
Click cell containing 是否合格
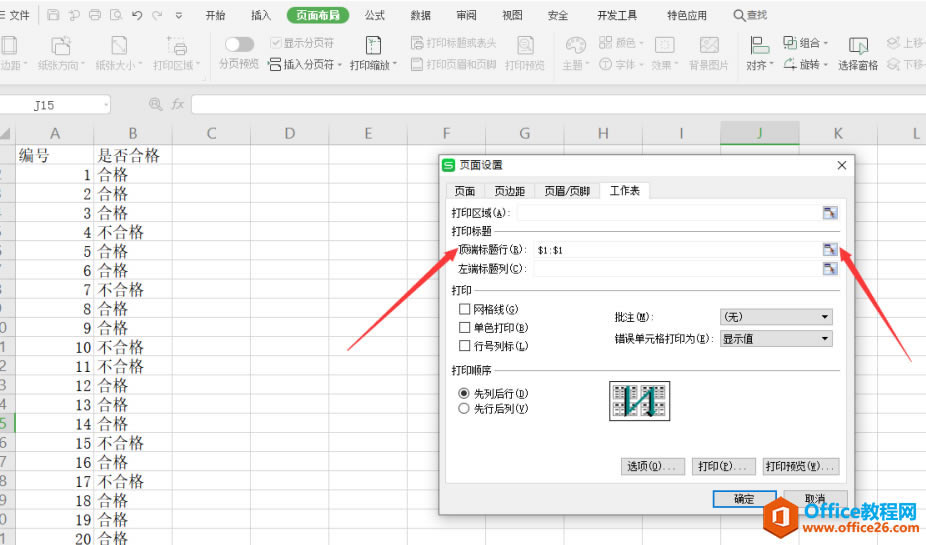[133, 155]
